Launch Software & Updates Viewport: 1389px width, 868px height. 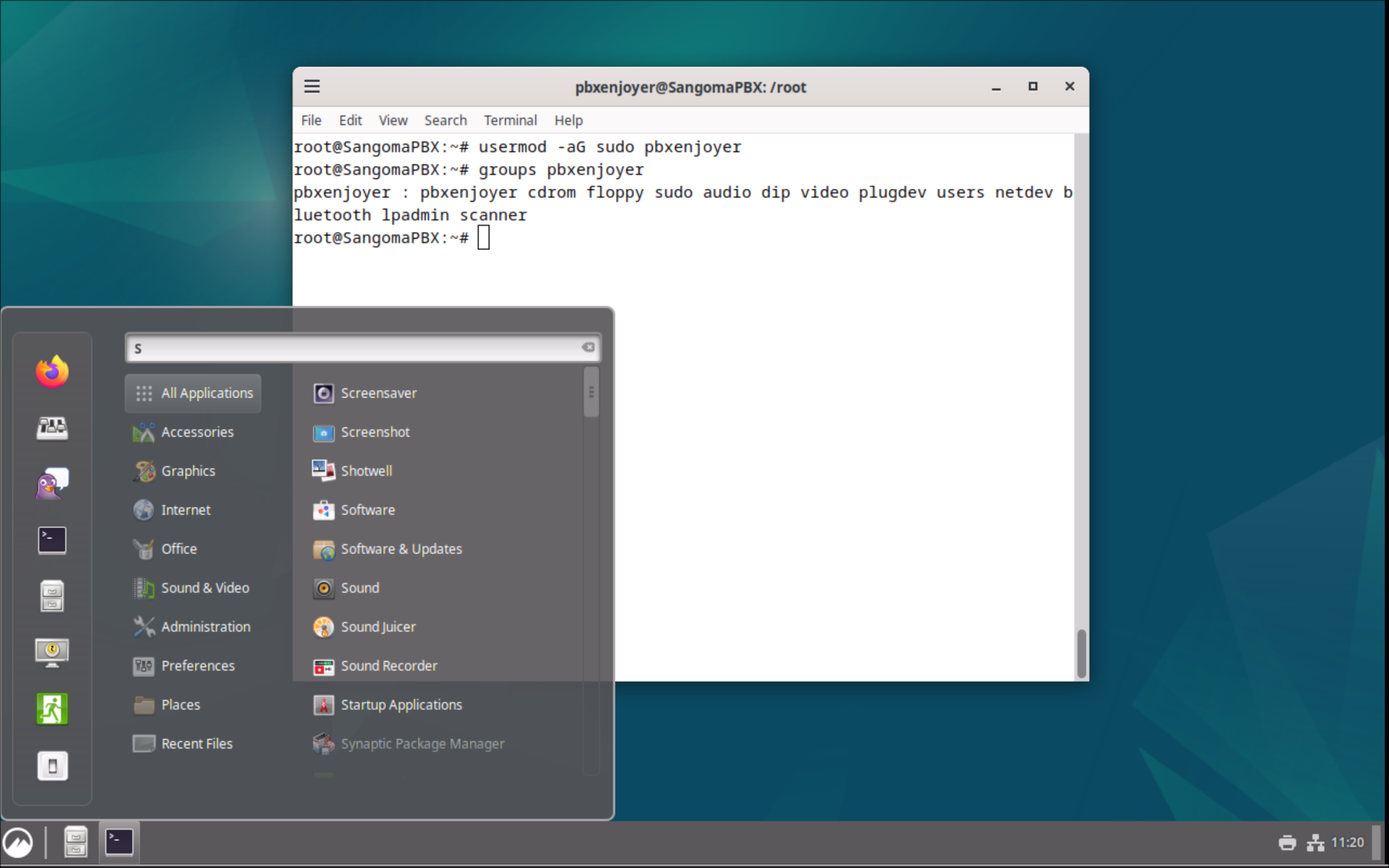401,549
